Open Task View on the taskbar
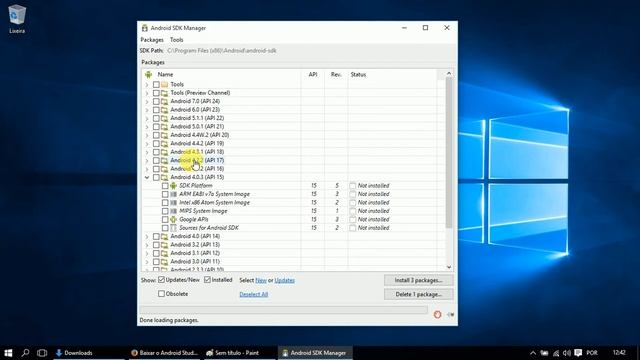This screenshot has height=360, width=640. click(42, 353)
